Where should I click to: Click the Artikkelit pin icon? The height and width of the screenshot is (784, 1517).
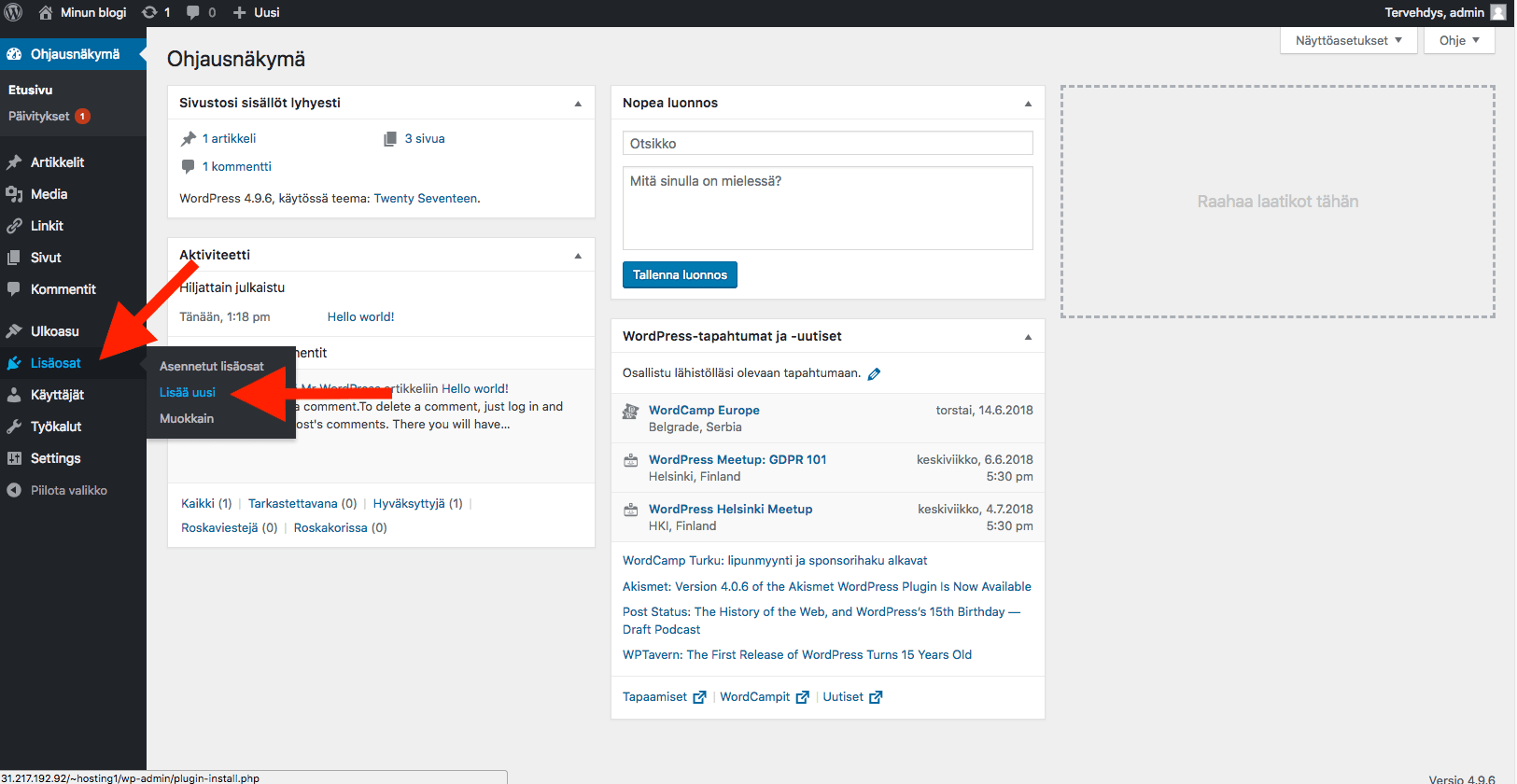[14, 162]
